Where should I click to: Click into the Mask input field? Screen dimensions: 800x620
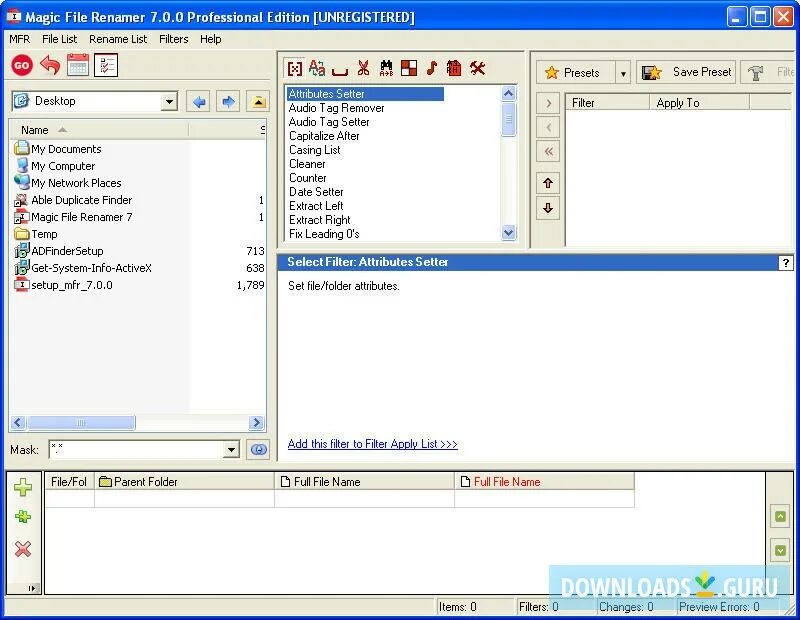click(x=137, y=450)
